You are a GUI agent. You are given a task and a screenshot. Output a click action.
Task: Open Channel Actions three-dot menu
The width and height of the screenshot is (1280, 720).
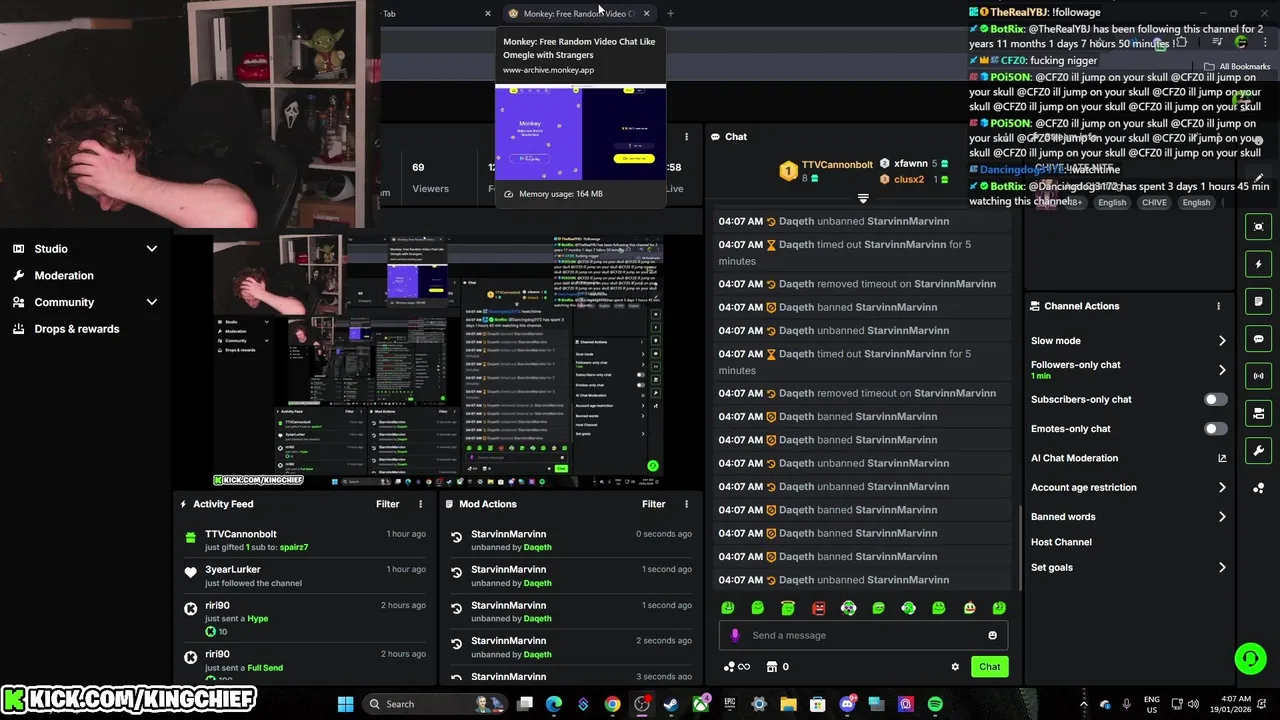tap(1218, 306)
